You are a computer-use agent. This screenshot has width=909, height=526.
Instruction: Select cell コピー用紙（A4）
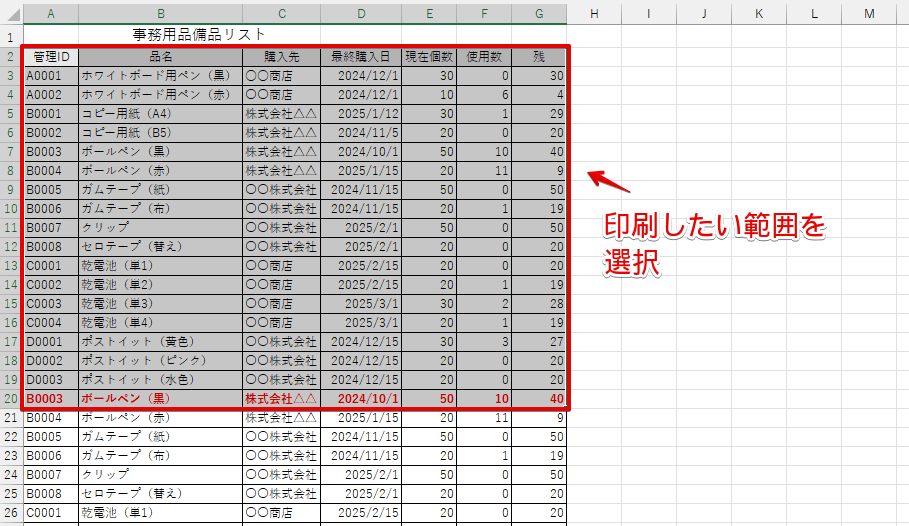tap(161, 114)
